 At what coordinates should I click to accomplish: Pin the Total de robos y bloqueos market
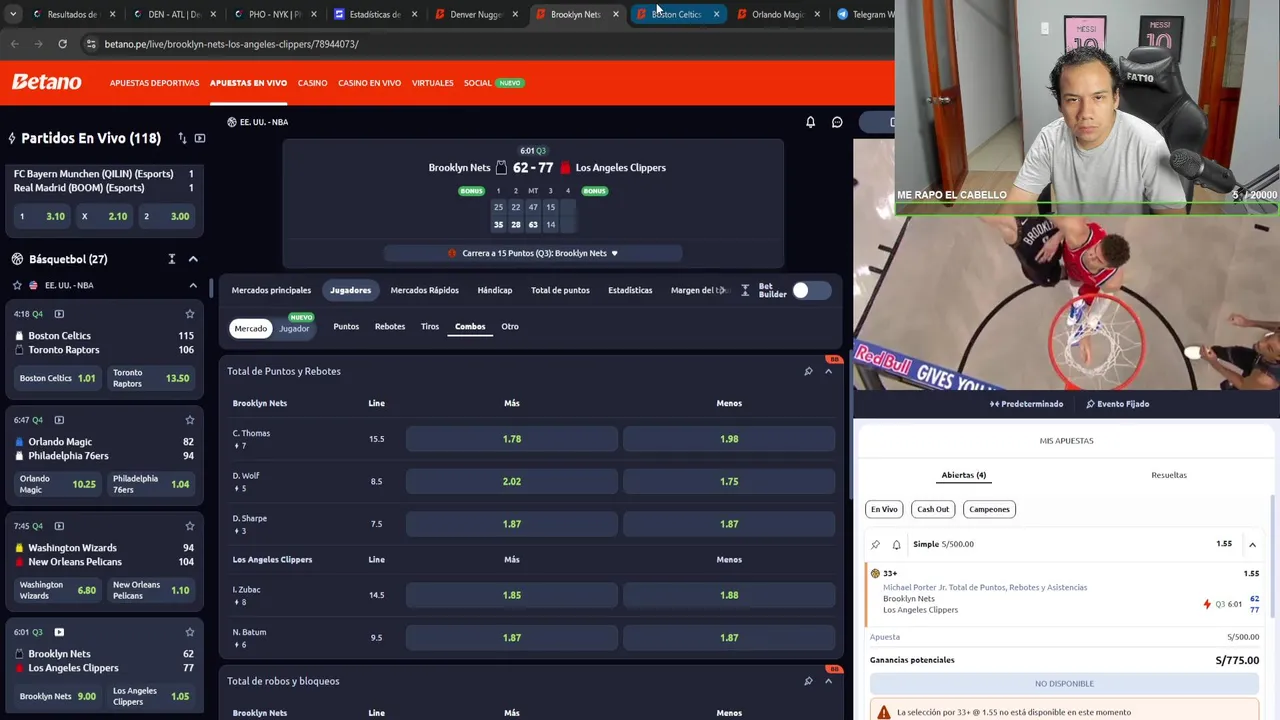coord(808,681)
